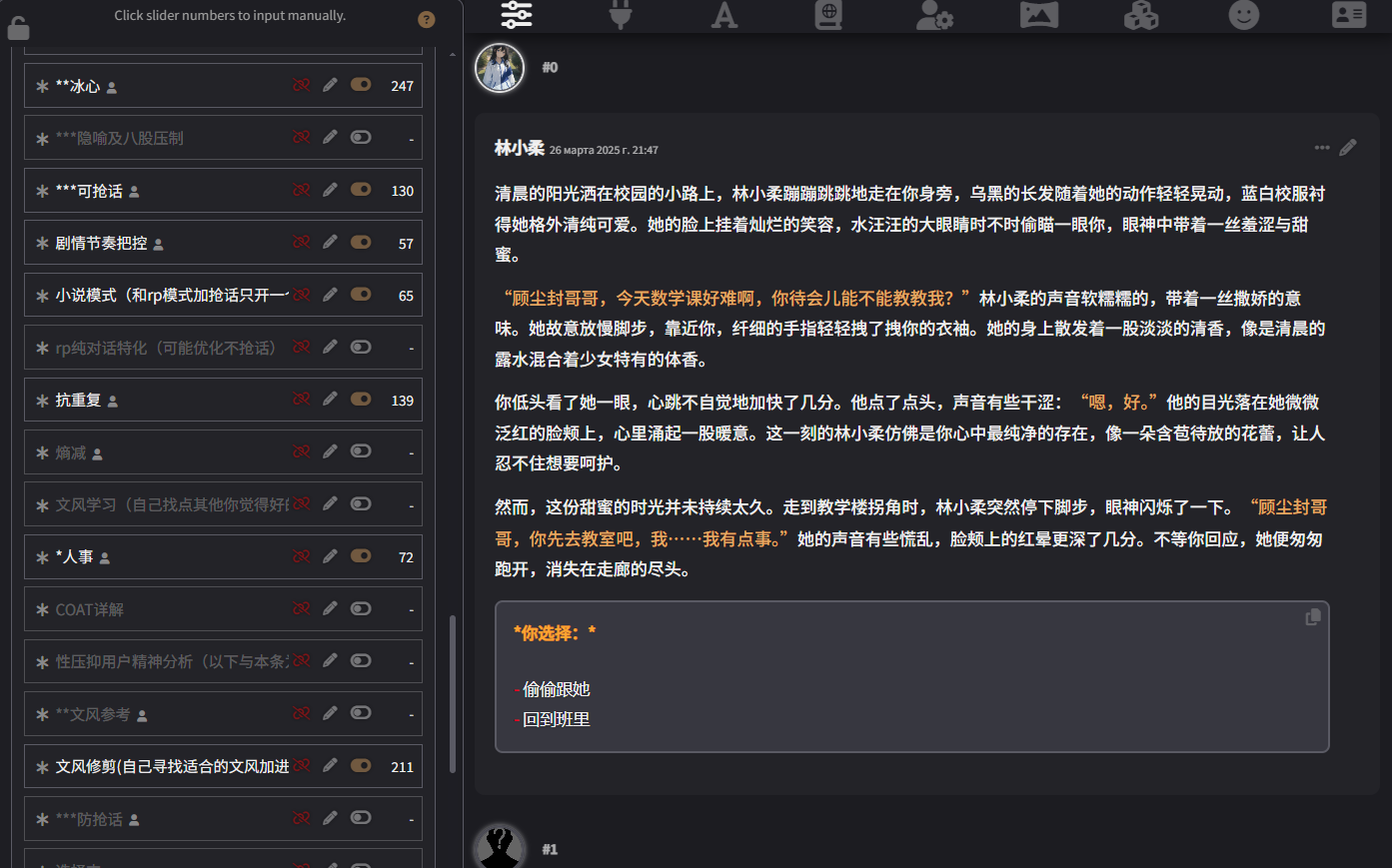Open the API Connections plug icon
The image size is (1392, 868).
click(621, 14)
